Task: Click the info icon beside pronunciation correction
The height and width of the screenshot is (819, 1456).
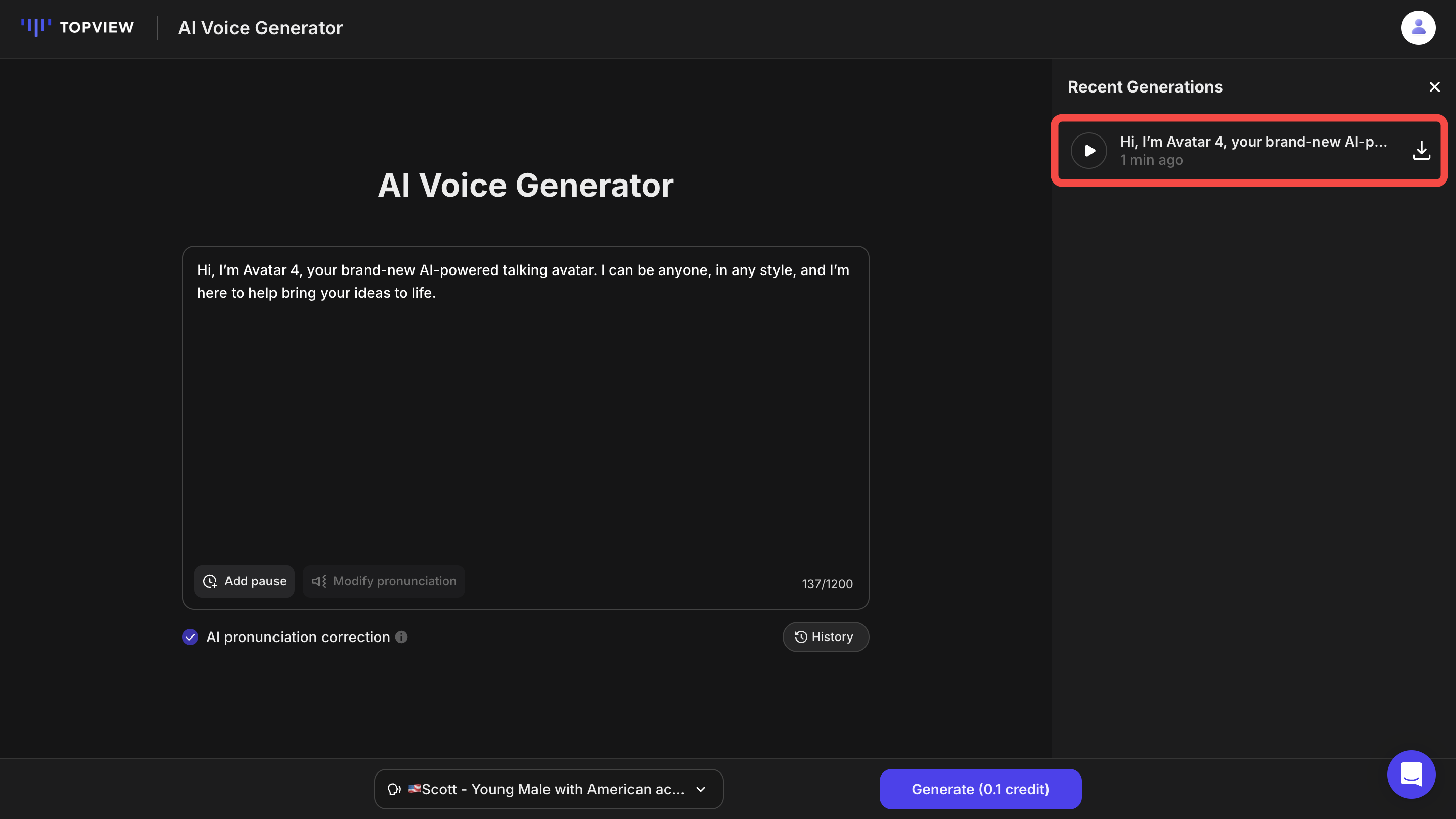Action: [x=401, y=637]
